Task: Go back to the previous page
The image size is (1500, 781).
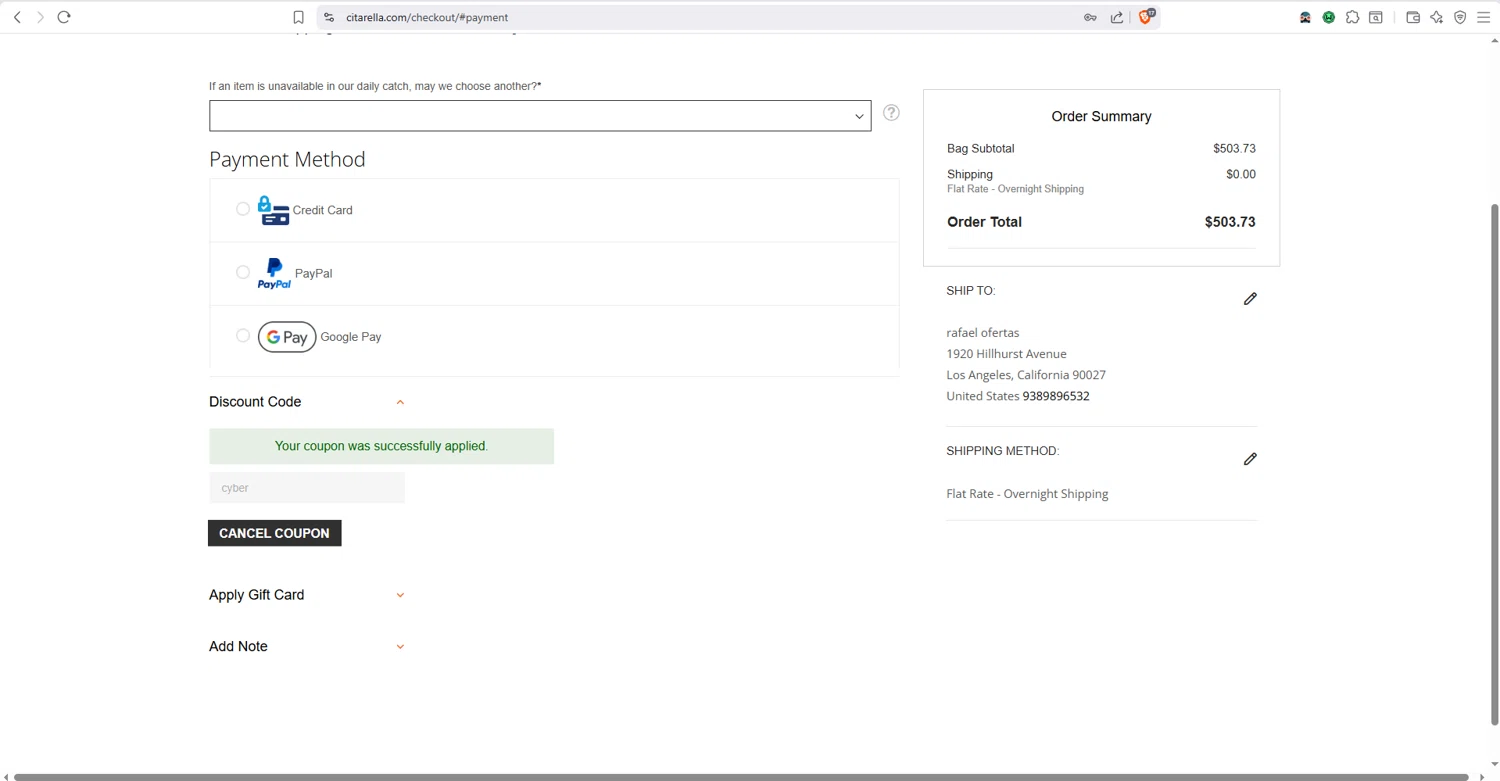Action: click(17, 17)
